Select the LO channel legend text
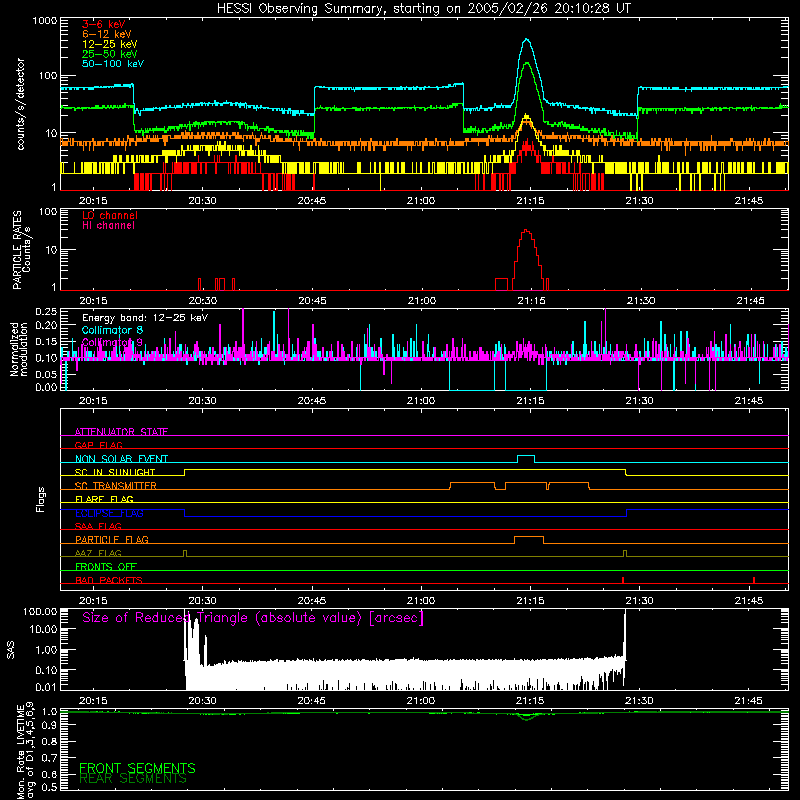Viewport: 800px width, 800px height. point(110,215)
